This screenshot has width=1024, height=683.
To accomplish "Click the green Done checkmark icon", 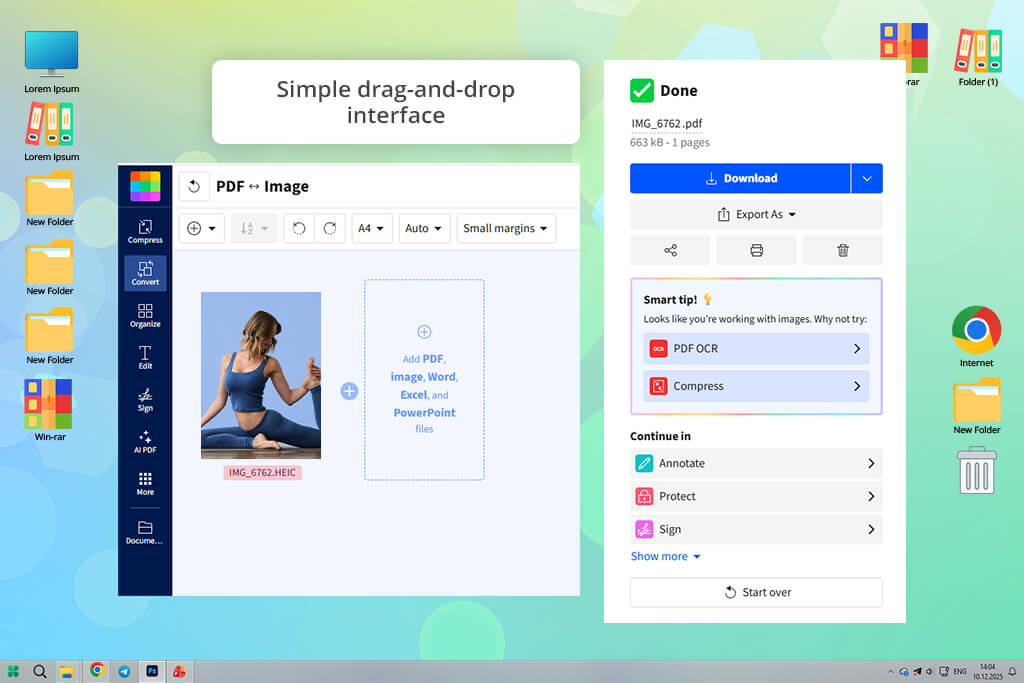I will point(642,91).
